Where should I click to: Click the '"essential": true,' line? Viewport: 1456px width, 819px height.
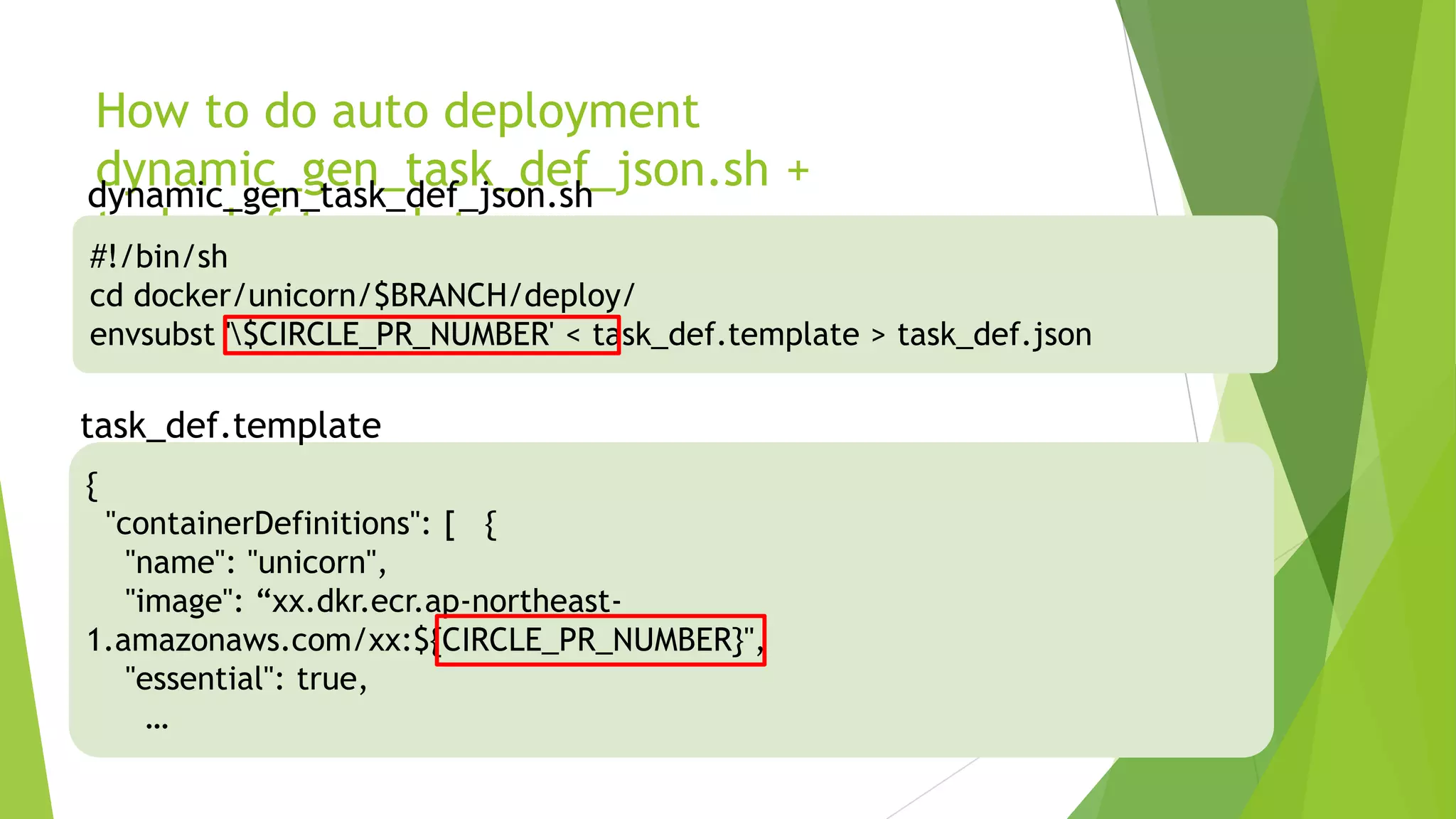point(246,679)
